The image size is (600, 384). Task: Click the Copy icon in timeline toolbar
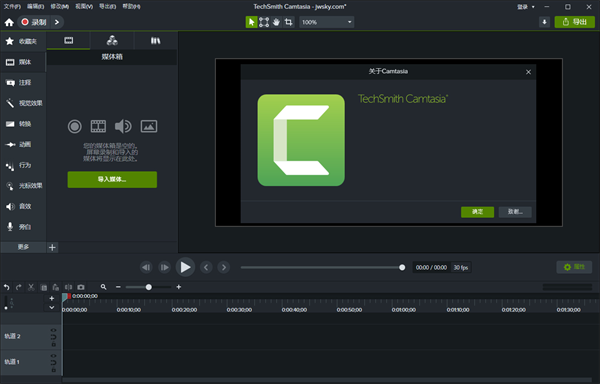coord(44,287)
